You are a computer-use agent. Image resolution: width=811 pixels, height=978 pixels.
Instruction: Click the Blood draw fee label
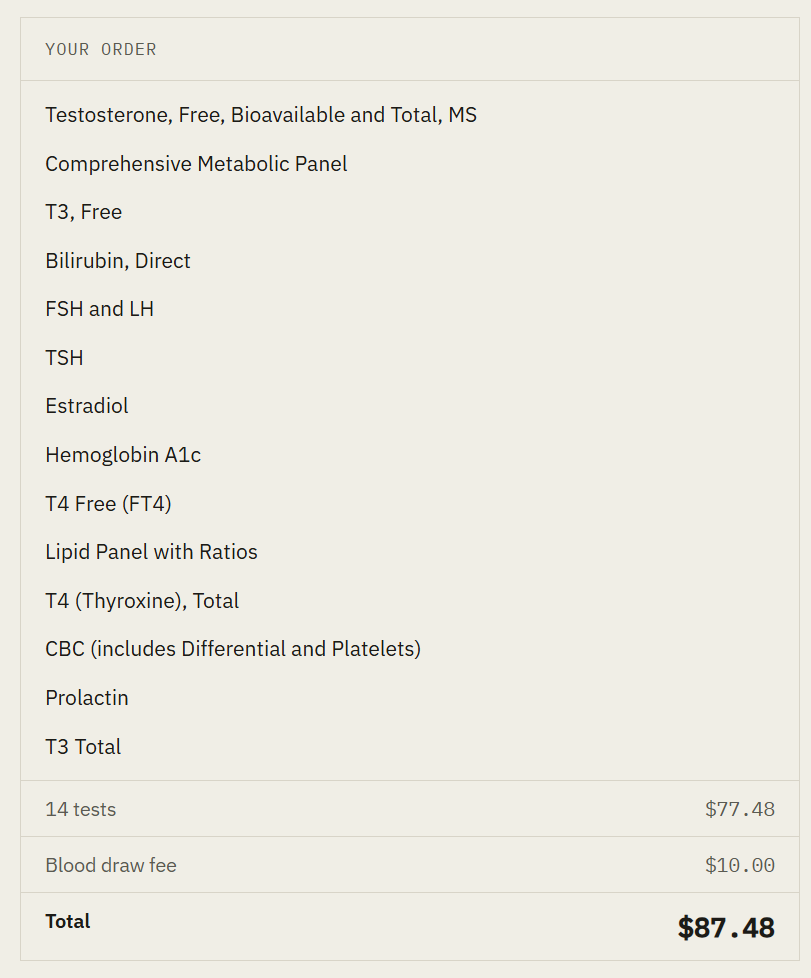tap(110, 866)
